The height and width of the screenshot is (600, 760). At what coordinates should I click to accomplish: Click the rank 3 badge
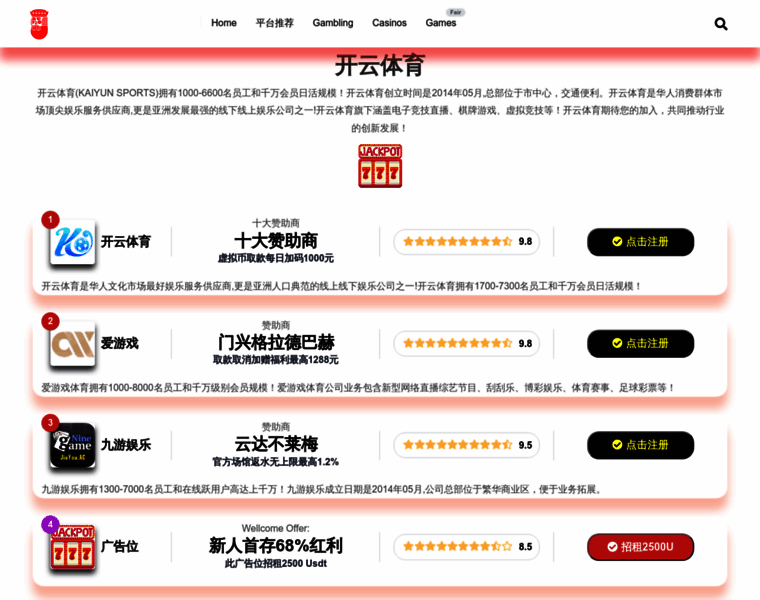50,423
